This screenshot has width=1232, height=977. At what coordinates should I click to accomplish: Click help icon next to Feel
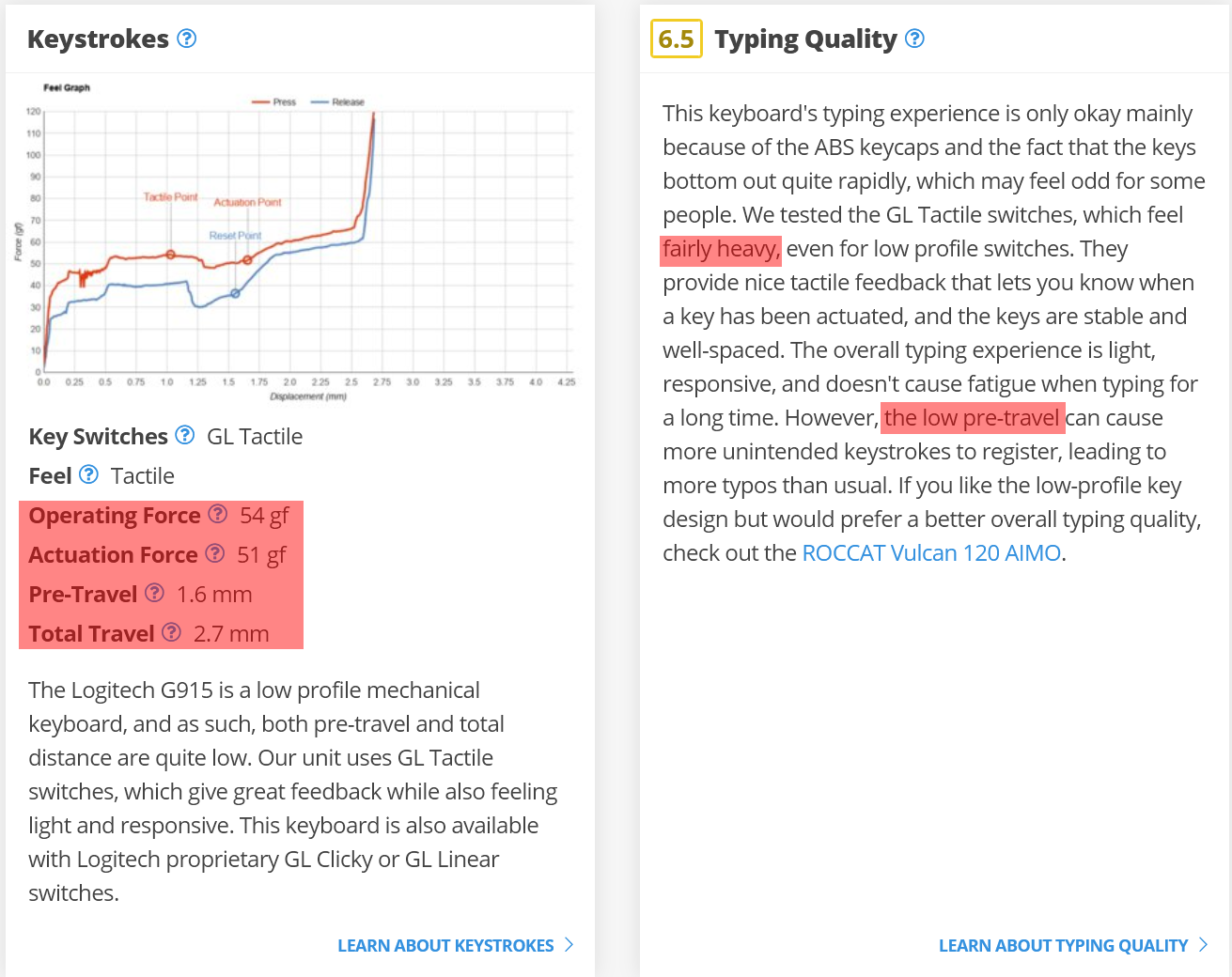[88, 474]
